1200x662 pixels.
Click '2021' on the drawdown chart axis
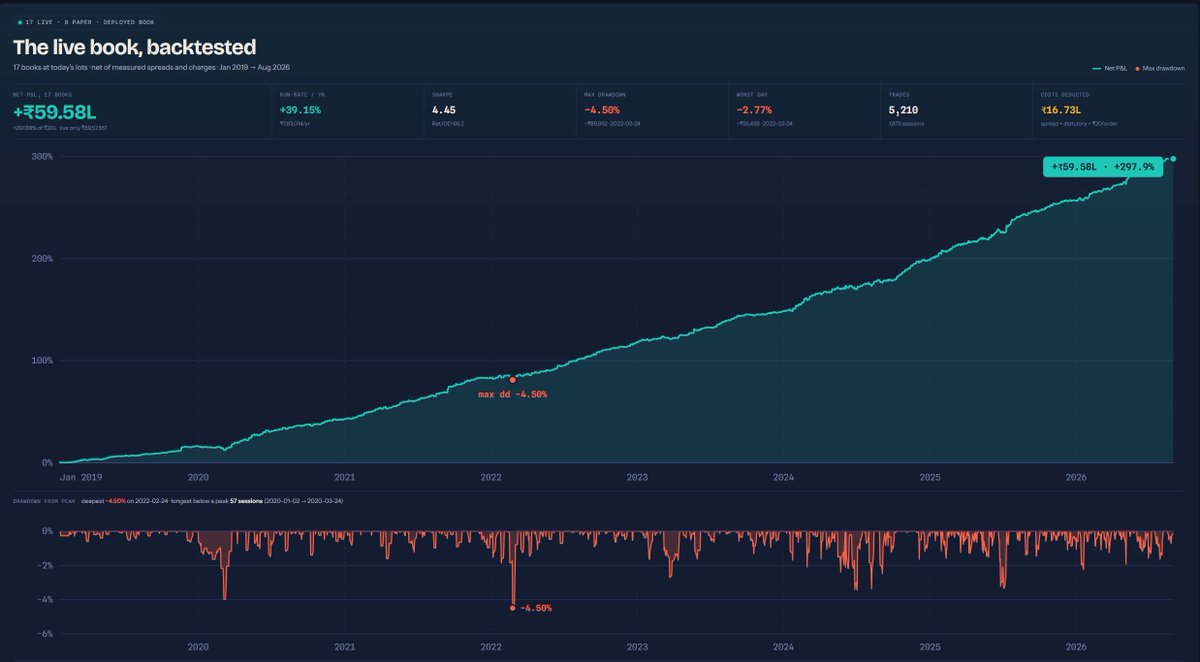[x=345, y=647]
